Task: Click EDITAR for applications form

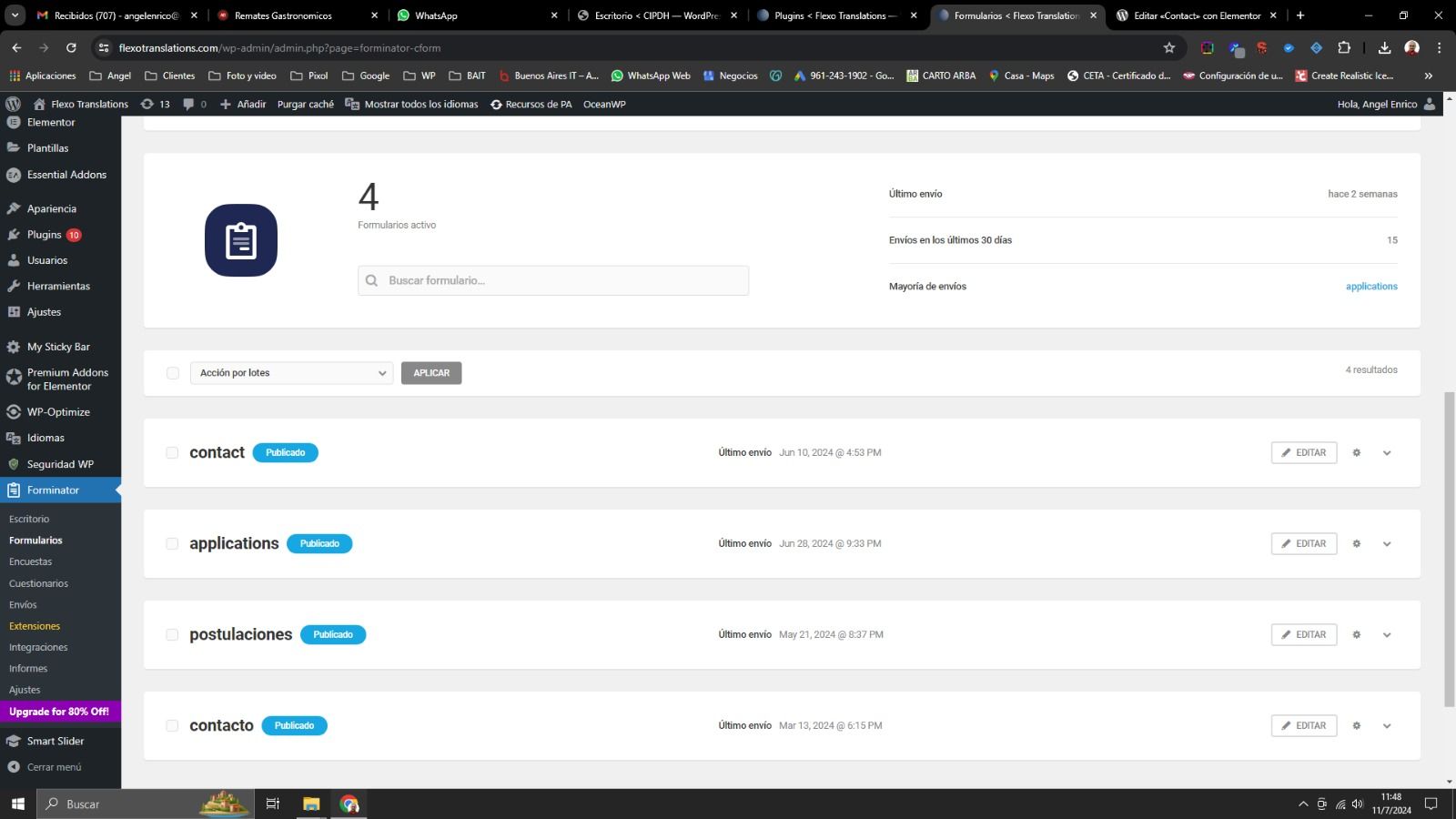Action: 1304,543
